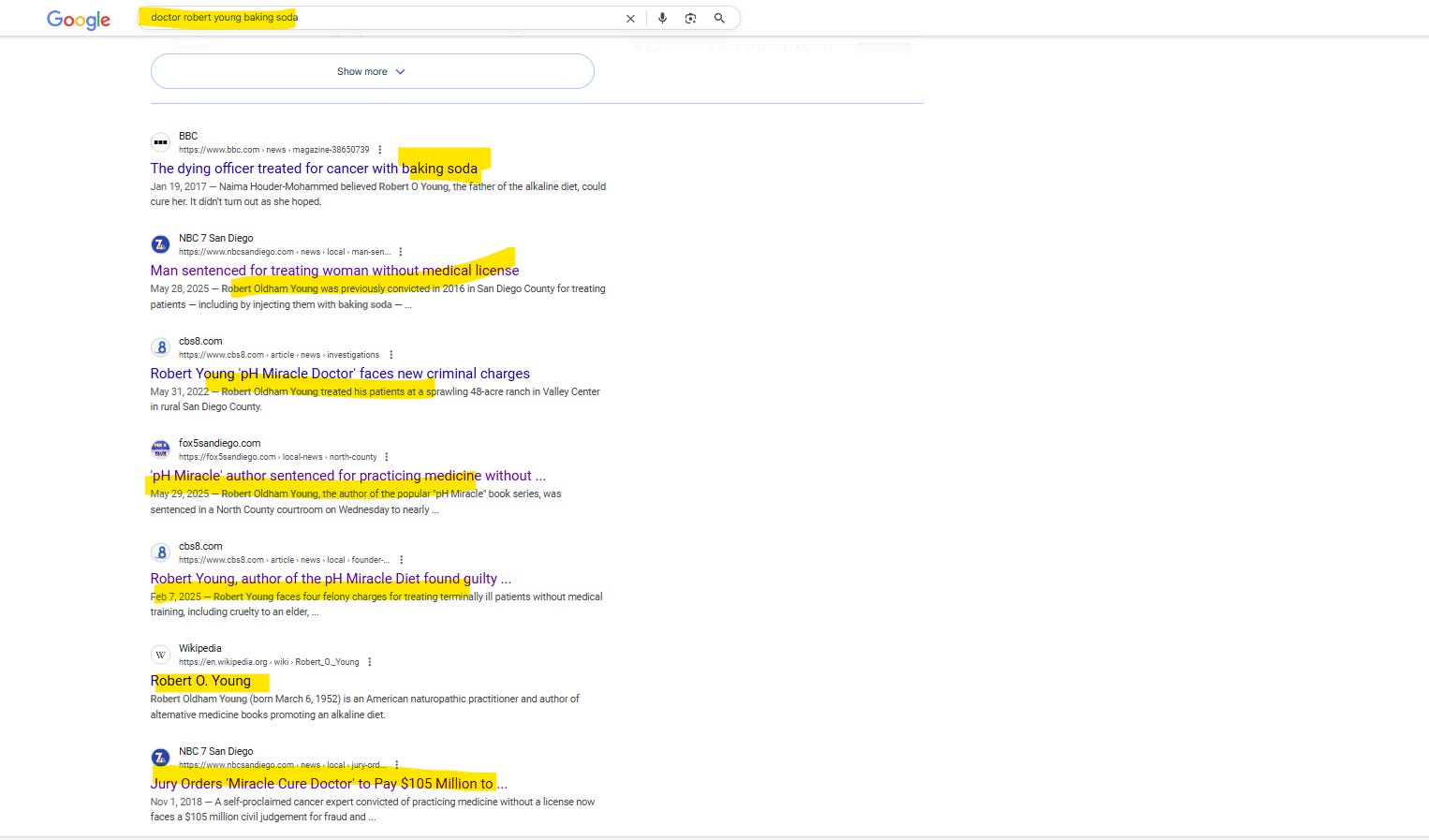Open three-dot menu beside man-sen... NBC URL
The height and width of the screenshot is (840, 1429).
click(x=400, y=252)
